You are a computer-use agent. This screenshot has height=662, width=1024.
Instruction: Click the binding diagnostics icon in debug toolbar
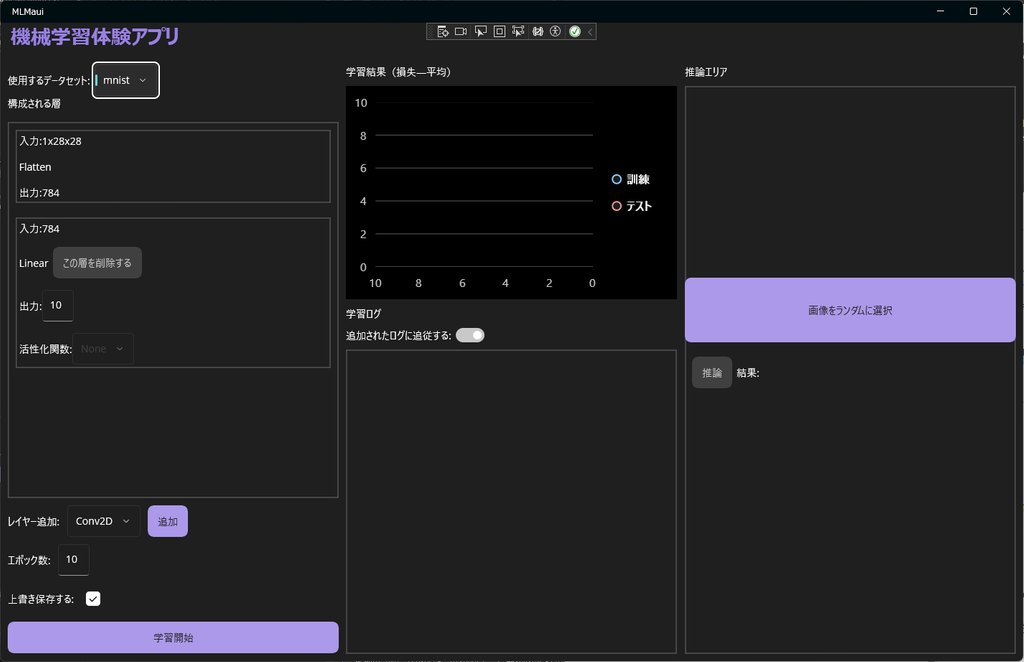coord(537,32)
